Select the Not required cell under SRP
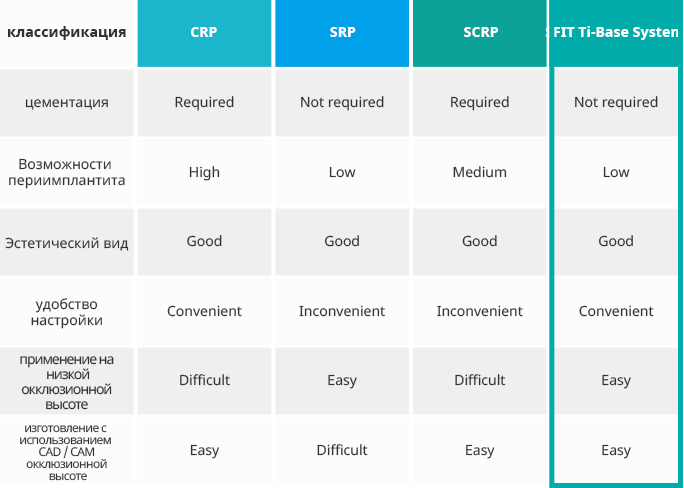Image resolution: width=684 pixels, height=488 pixels. tap(342, 102)
